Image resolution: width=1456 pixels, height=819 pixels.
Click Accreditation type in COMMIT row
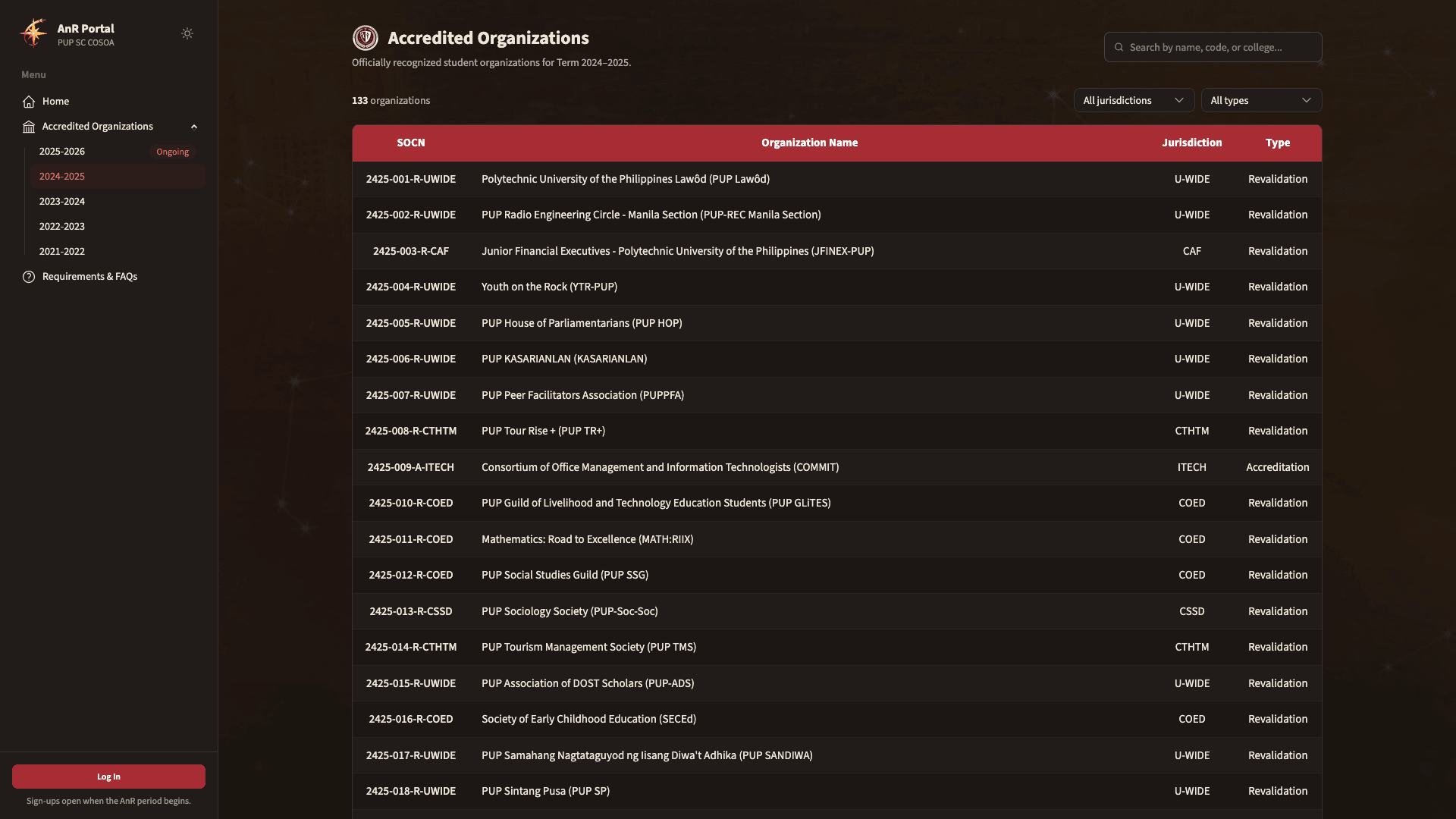coord(1277,467)
